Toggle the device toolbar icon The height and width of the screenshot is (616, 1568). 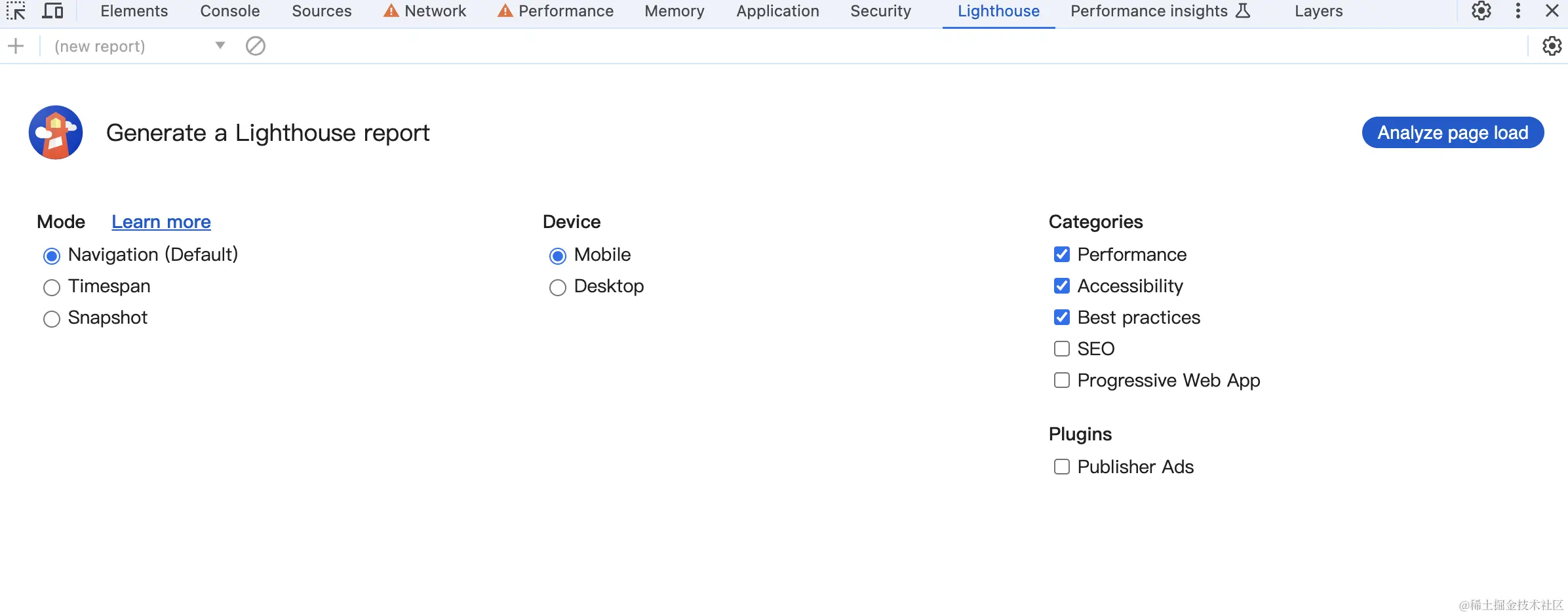52,11
